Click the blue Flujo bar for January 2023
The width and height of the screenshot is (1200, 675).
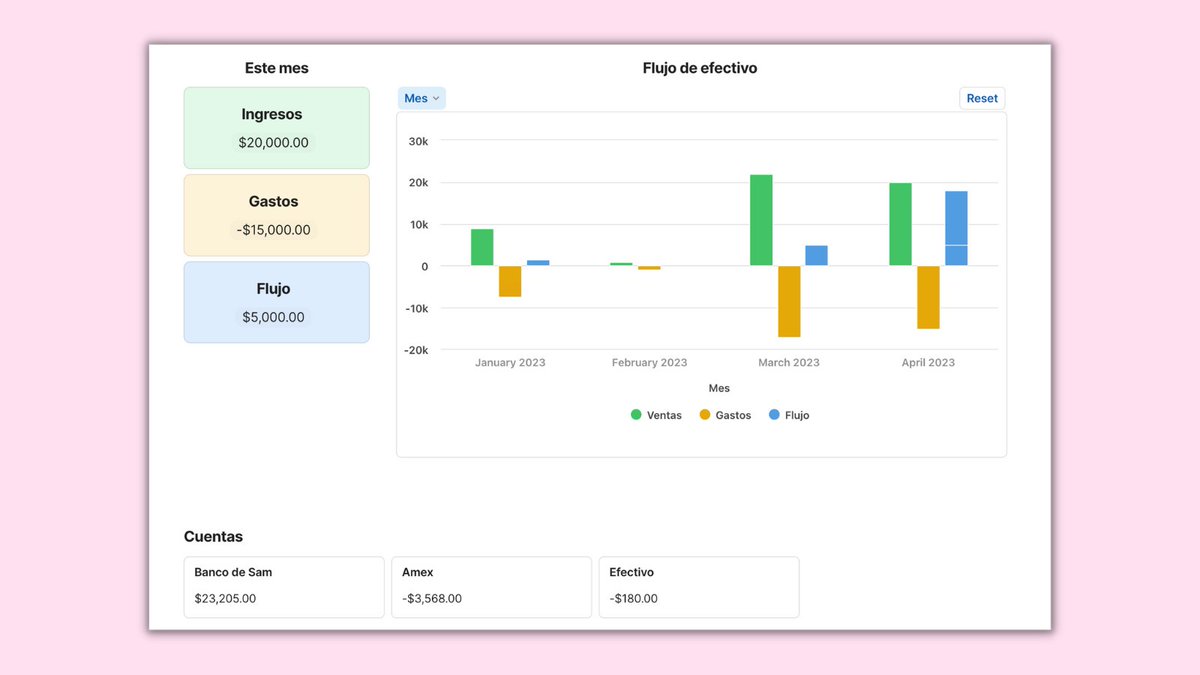tap(538, 263)
